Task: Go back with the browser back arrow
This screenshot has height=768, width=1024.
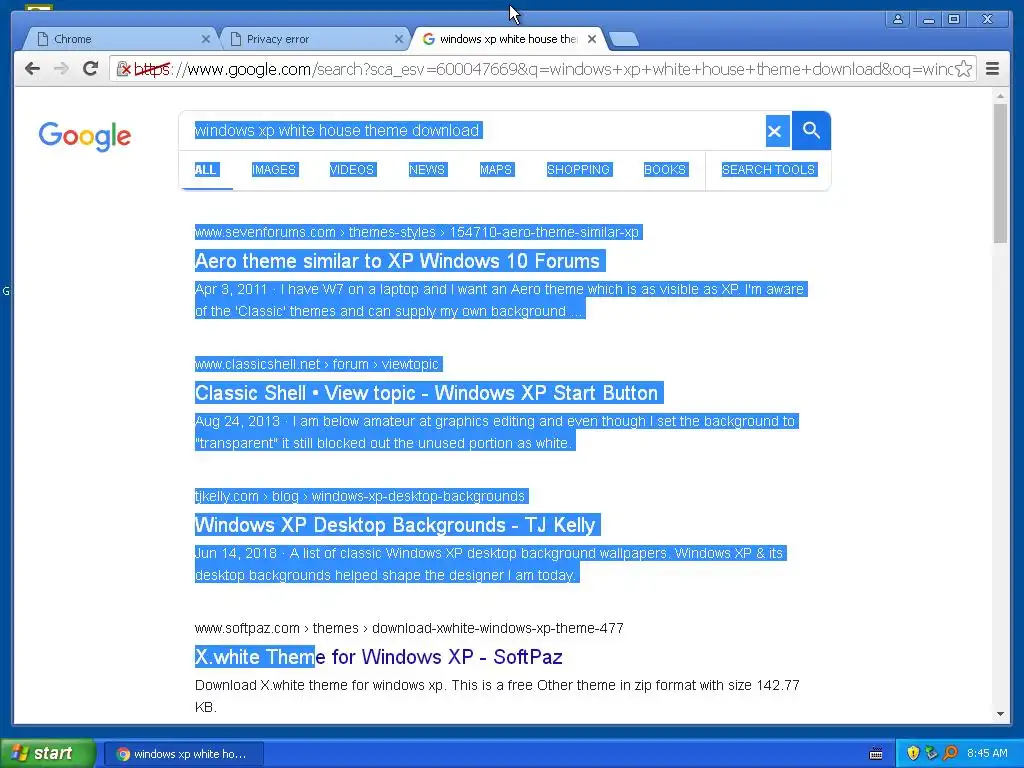Action: (32, 69)
